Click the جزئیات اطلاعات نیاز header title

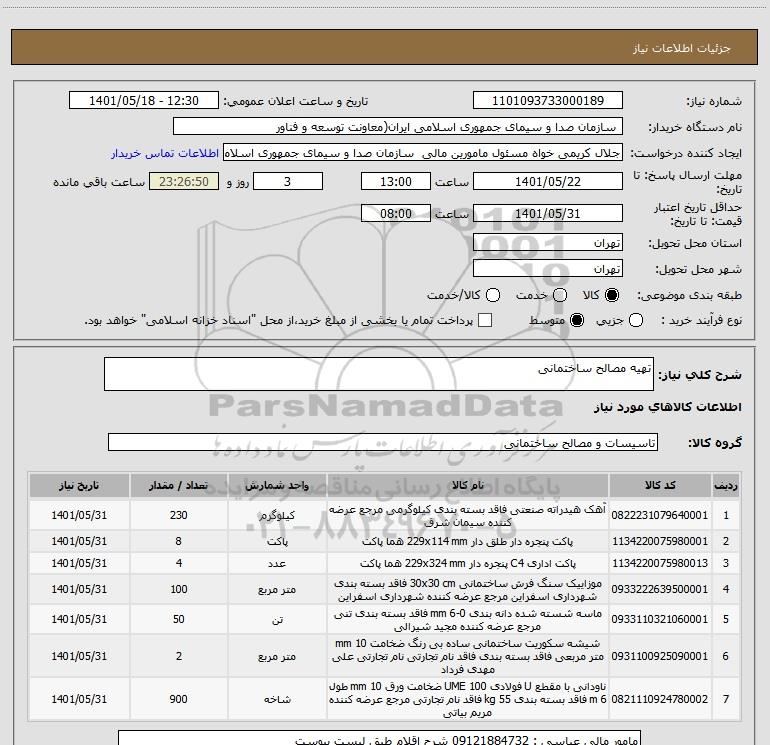[x=682, y=48]
